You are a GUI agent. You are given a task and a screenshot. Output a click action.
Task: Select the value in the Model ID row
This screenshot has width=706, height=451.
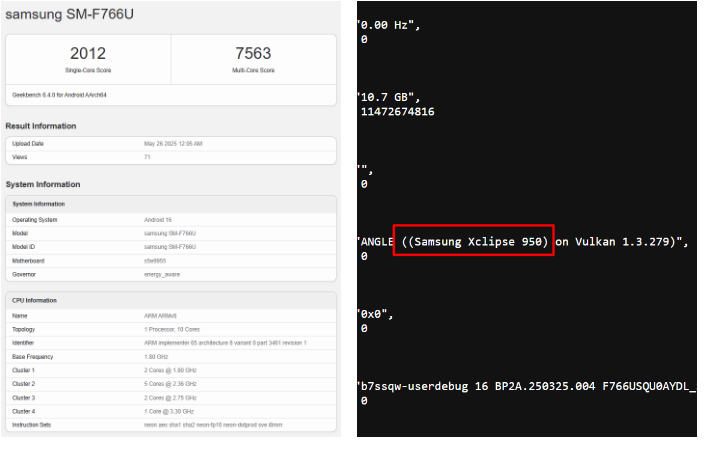pyautogui.click(x=170, y=247)
